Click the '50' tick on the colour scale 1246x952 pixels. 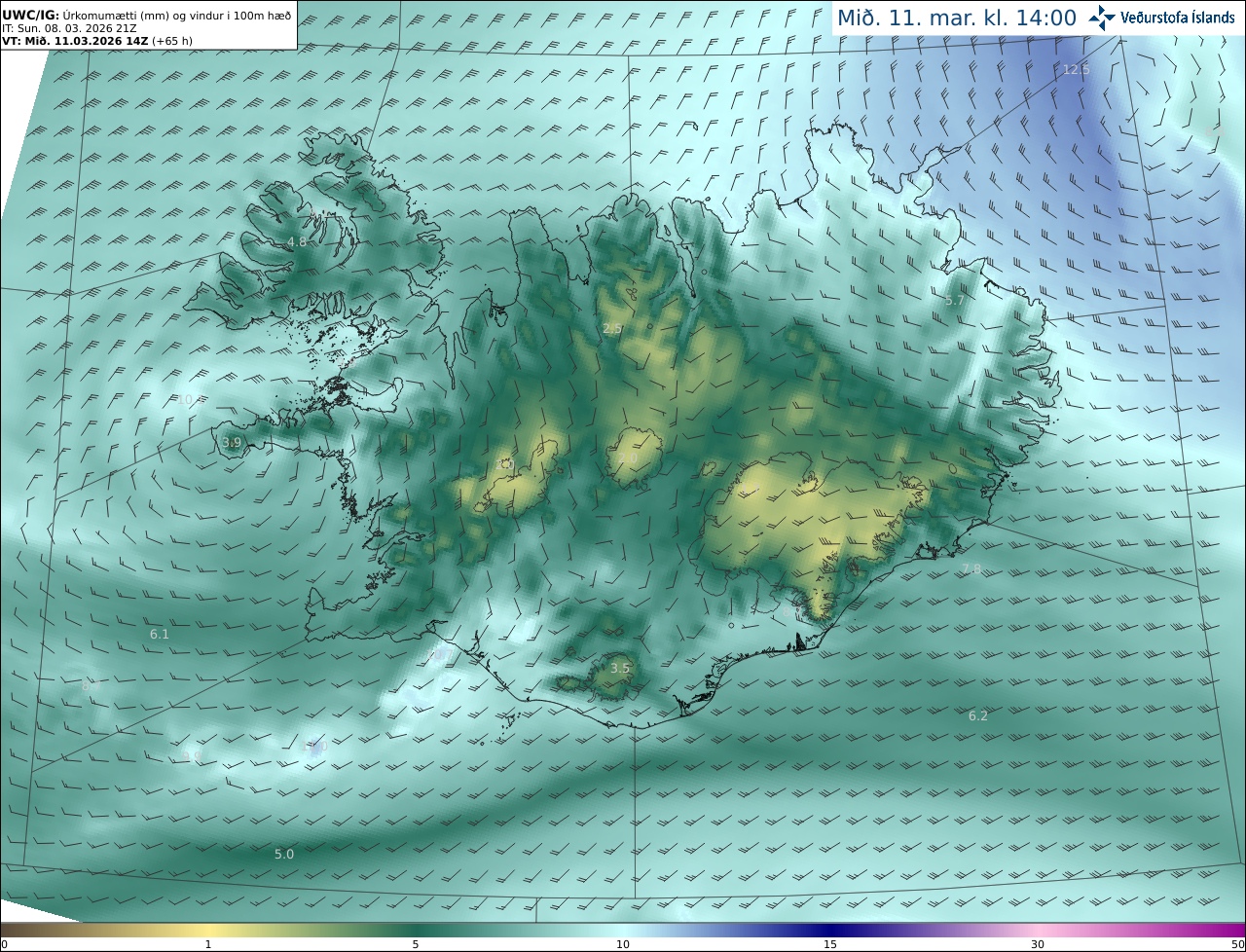coord(1238,944)
